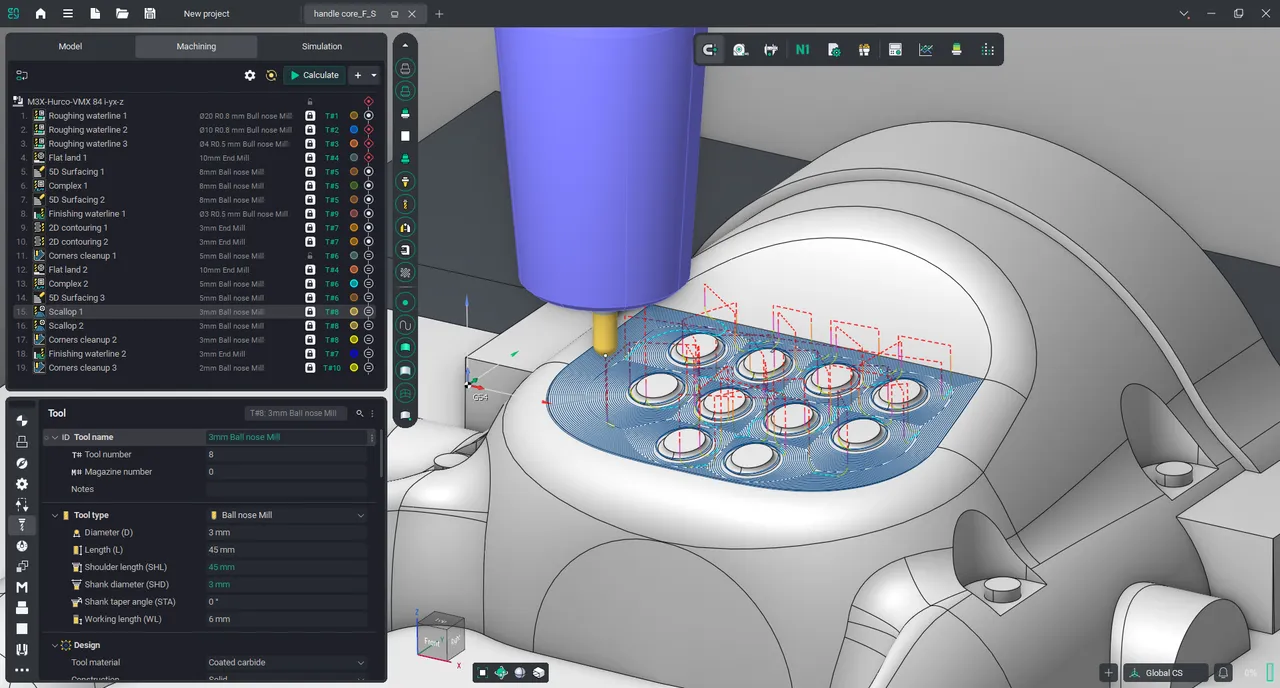Toggle lock on Corners cleanup 1 row

310,256
